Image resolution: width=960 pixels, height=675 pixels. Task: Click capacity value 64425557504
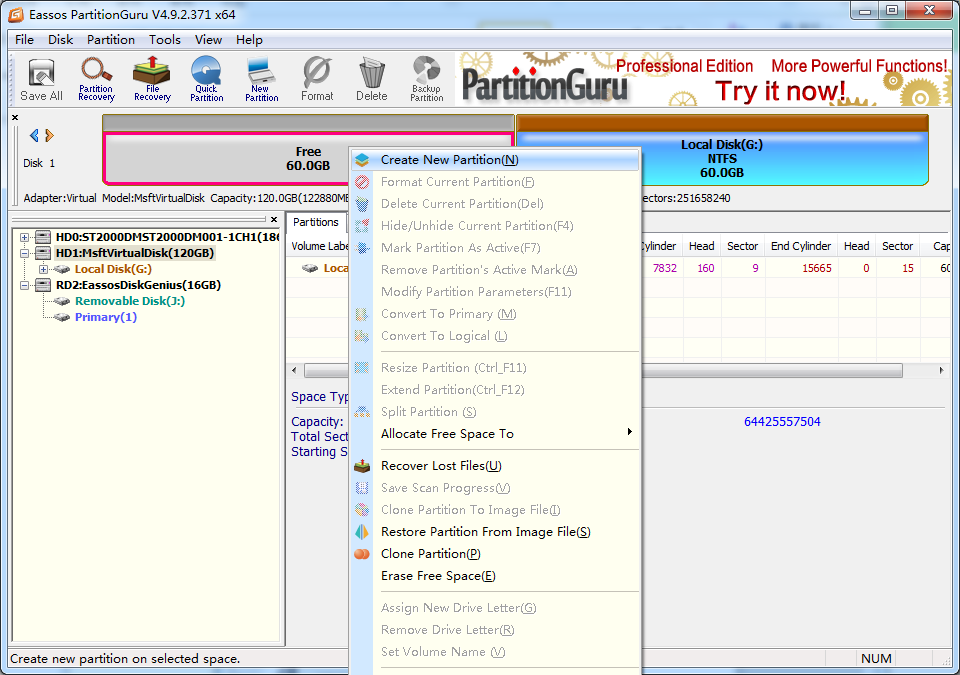click(782, 421)
